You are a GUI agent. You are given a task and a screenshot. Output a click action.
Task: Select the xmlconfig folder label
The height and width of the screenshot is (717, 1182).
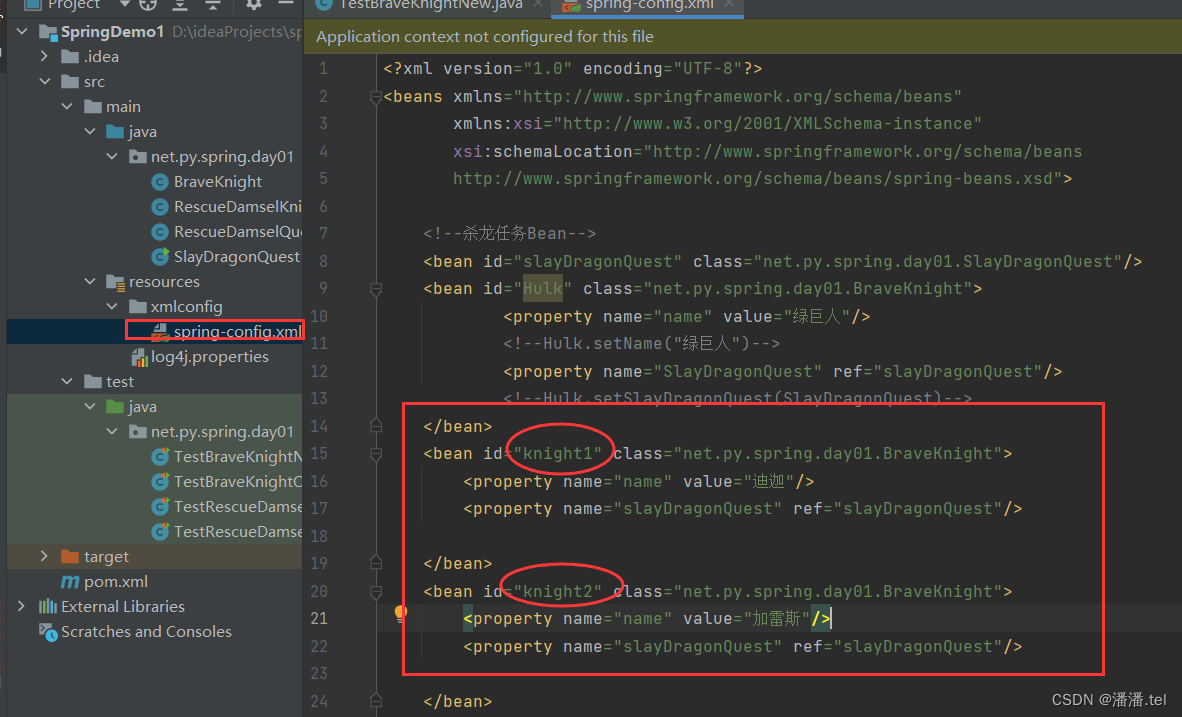186,306
